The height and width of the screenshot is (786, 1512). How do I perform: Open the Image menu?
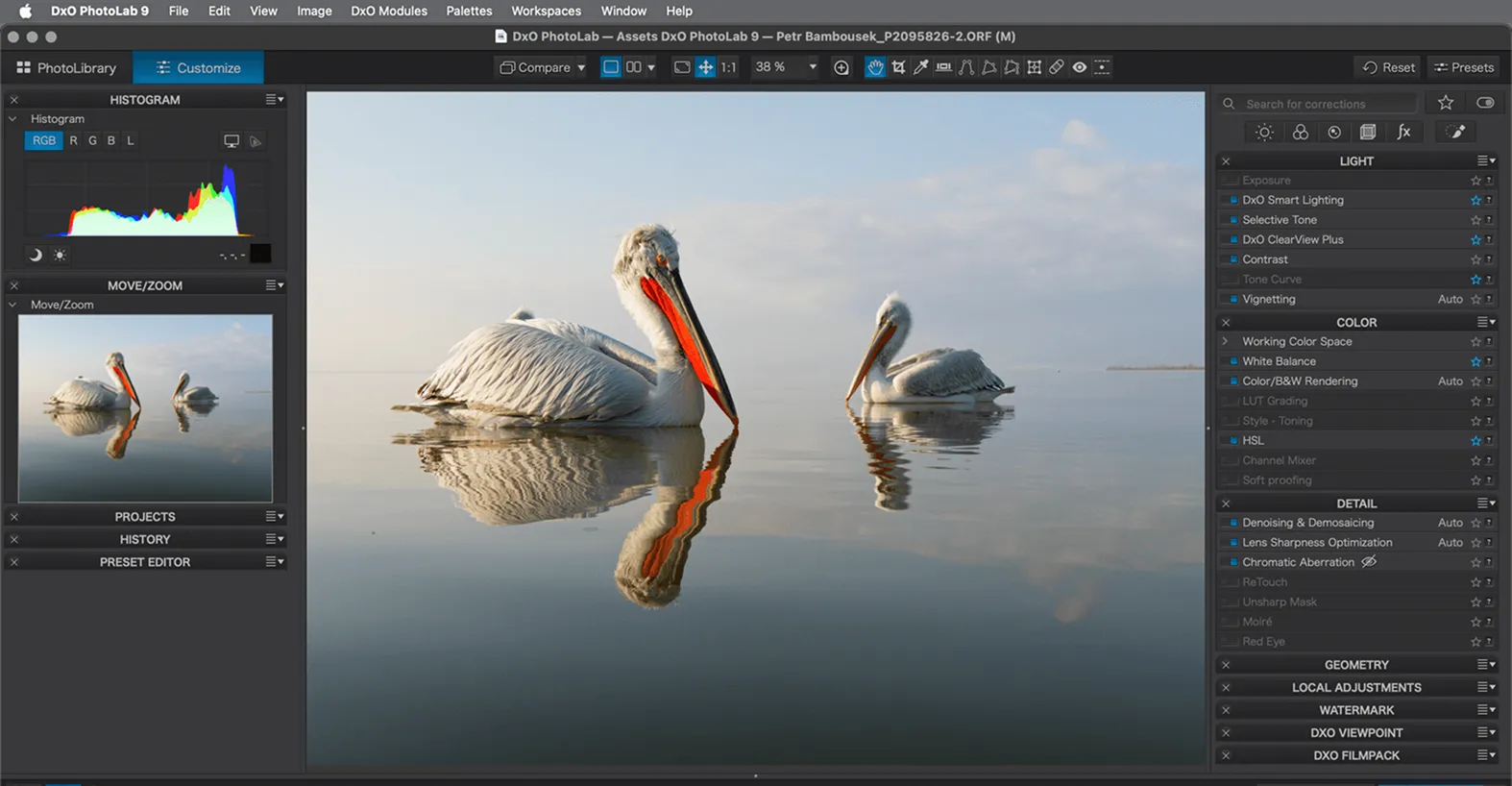(314, 11)
